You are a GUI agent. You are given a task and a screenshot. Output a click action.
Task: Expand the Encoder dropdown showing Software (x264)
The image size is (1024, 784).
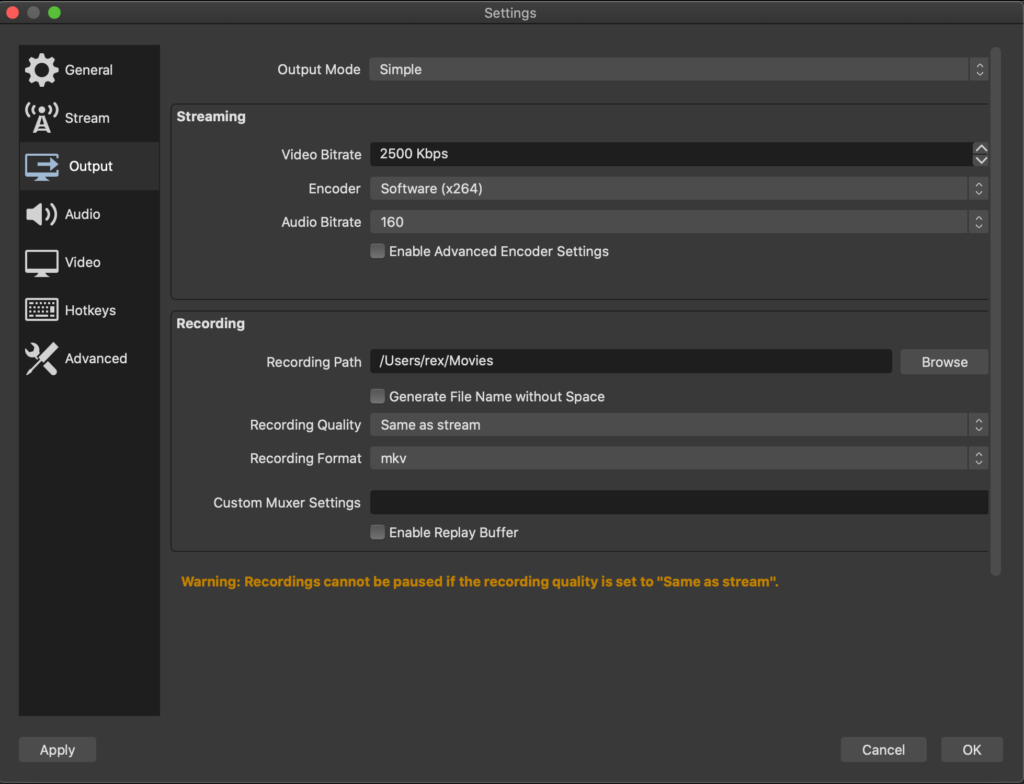[679, 189]
